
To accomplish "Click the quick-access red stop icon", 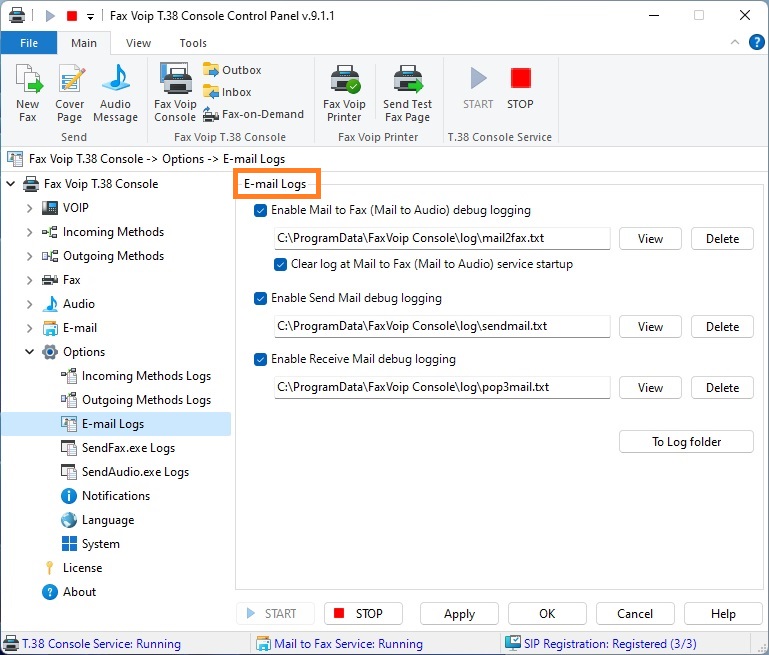I will pyautogui.click(x=72, y=16).
